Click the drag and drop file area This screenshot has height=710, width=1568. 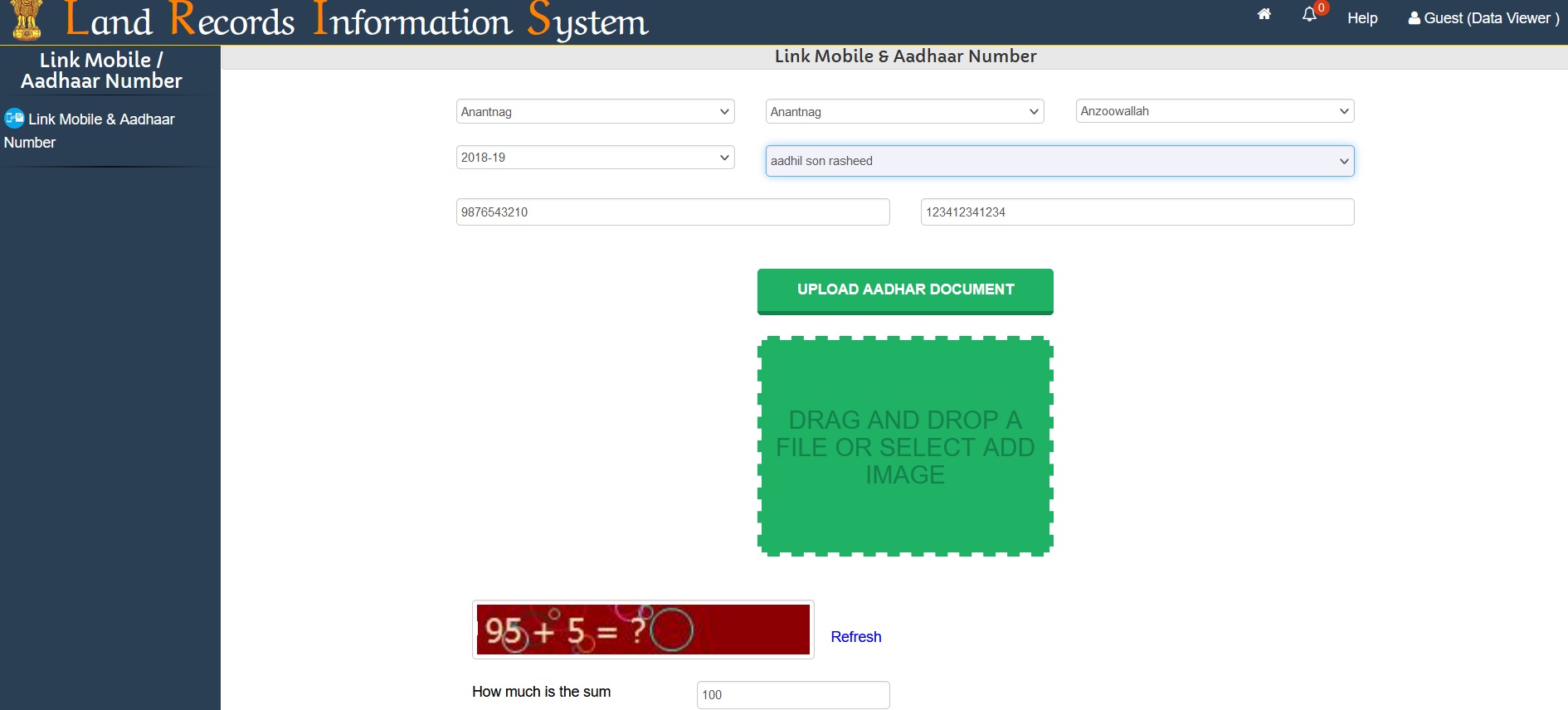[905, 446]
